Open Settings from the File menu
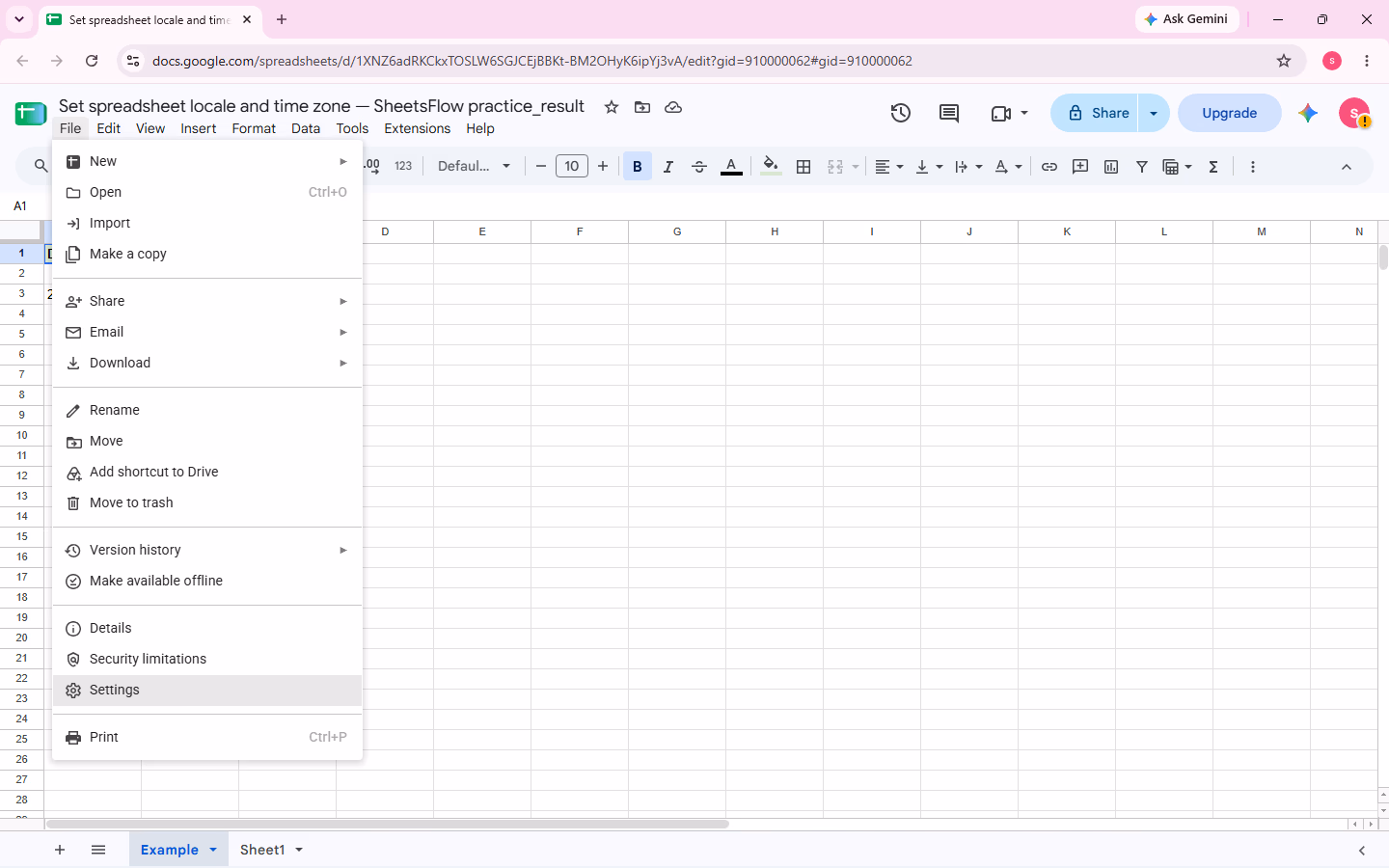Image resolution: width=1389 pixels, height=868 pixels. click(x=207, y=690)
